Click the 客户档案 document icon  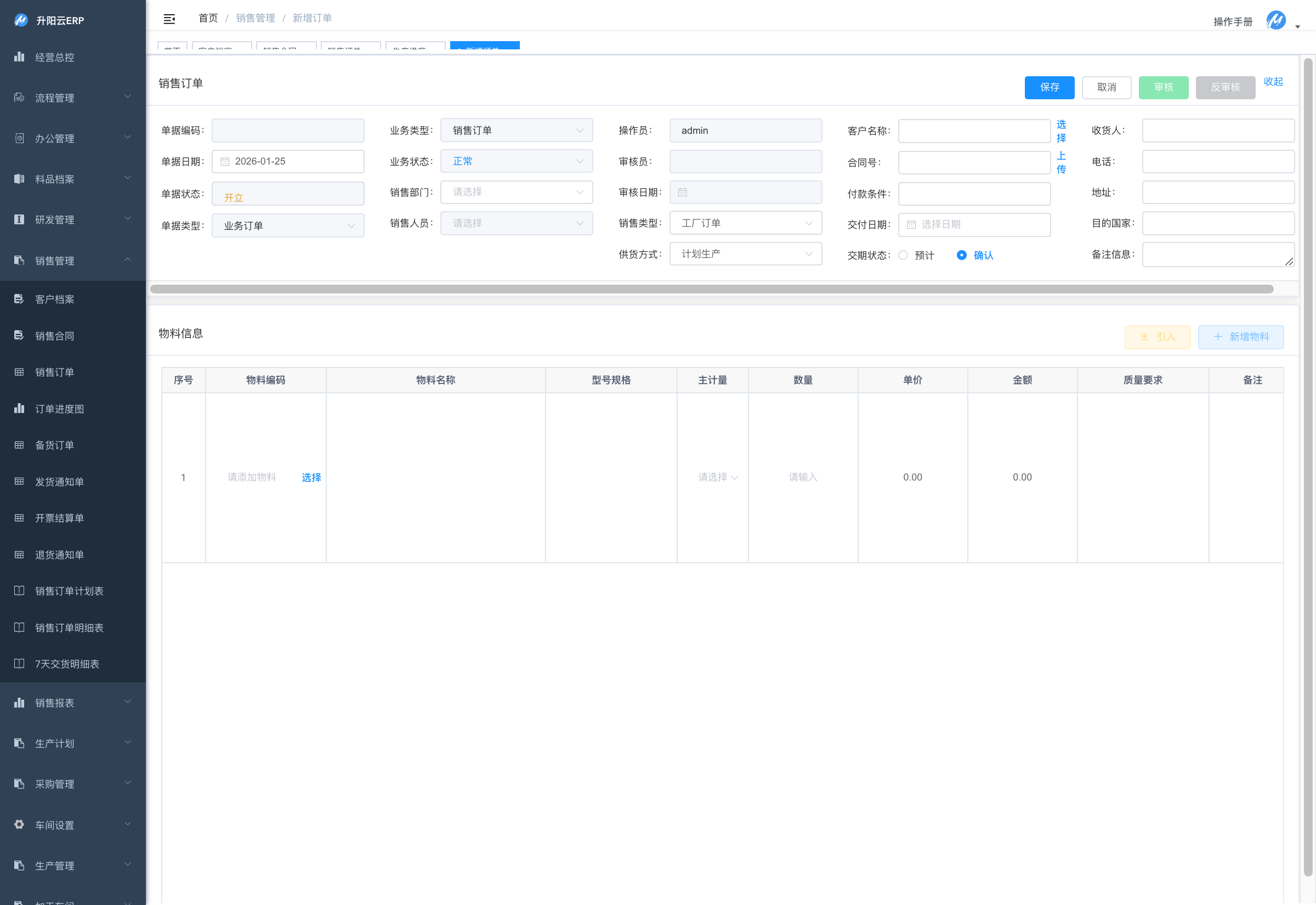coord(19,299)
